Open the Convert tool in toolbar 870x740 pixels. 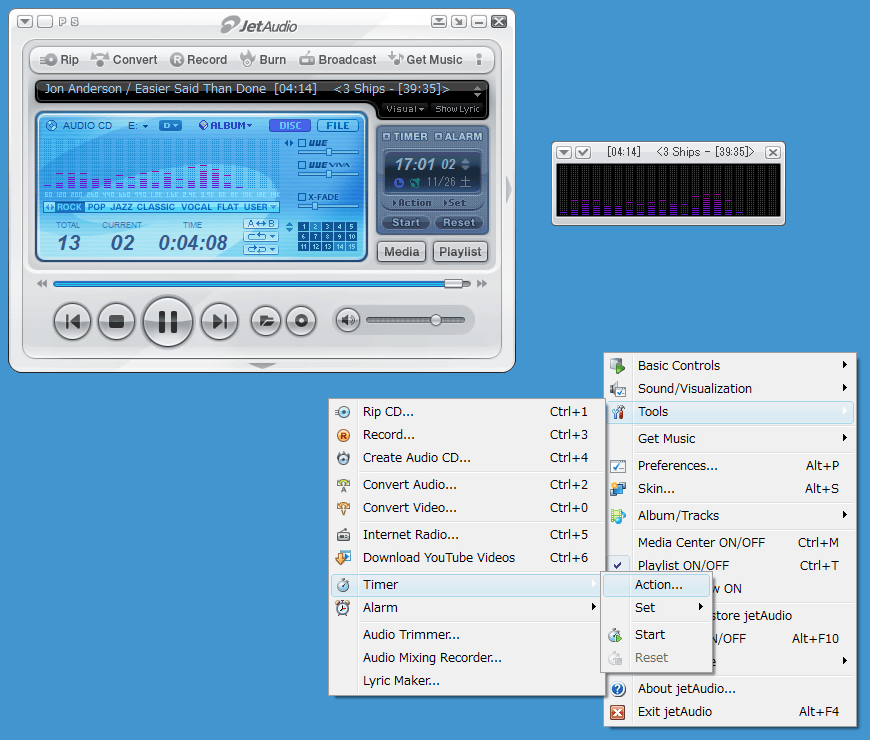124,59
